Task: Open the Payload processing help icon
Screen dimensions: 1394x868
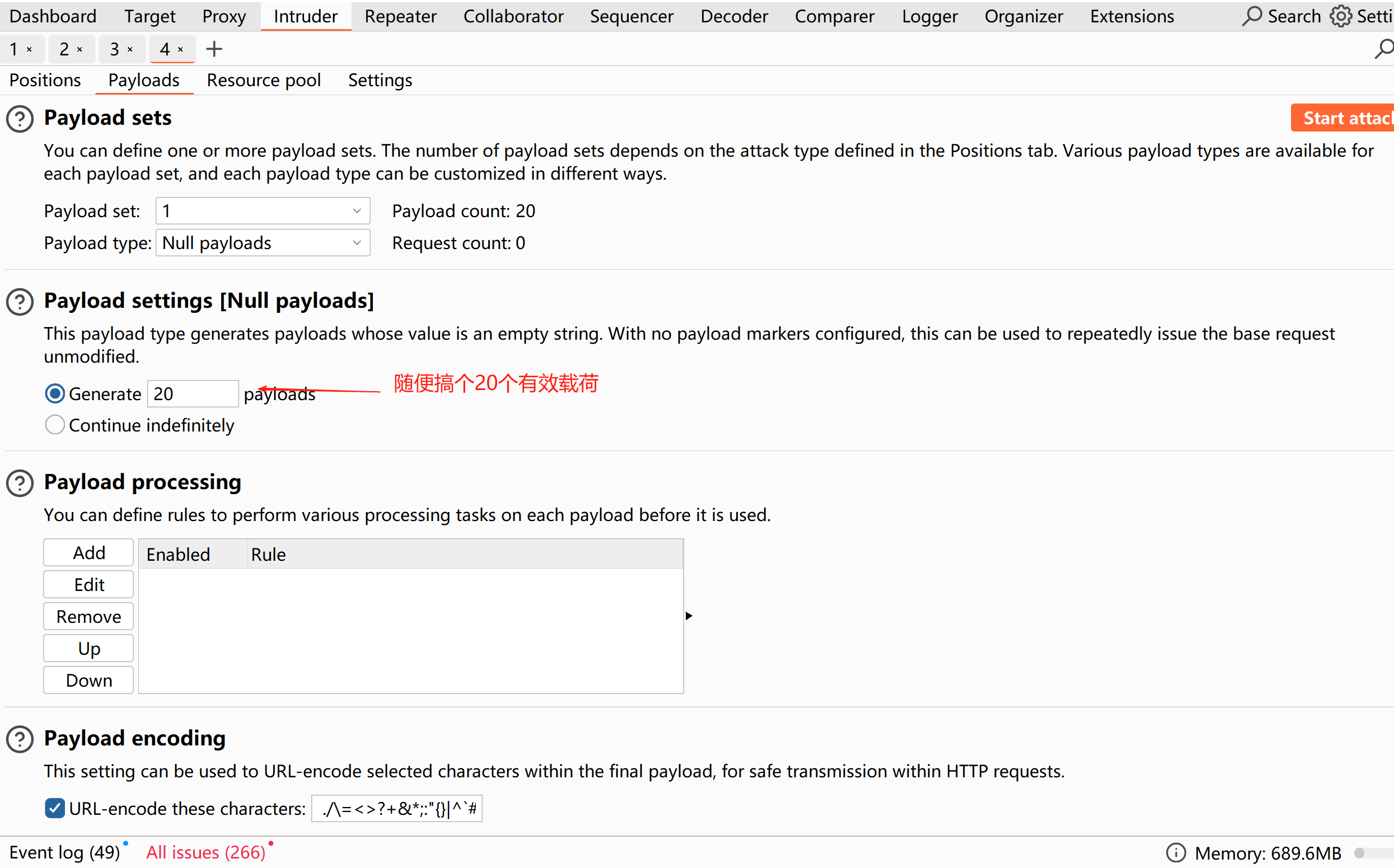Action: coord(20,483)
